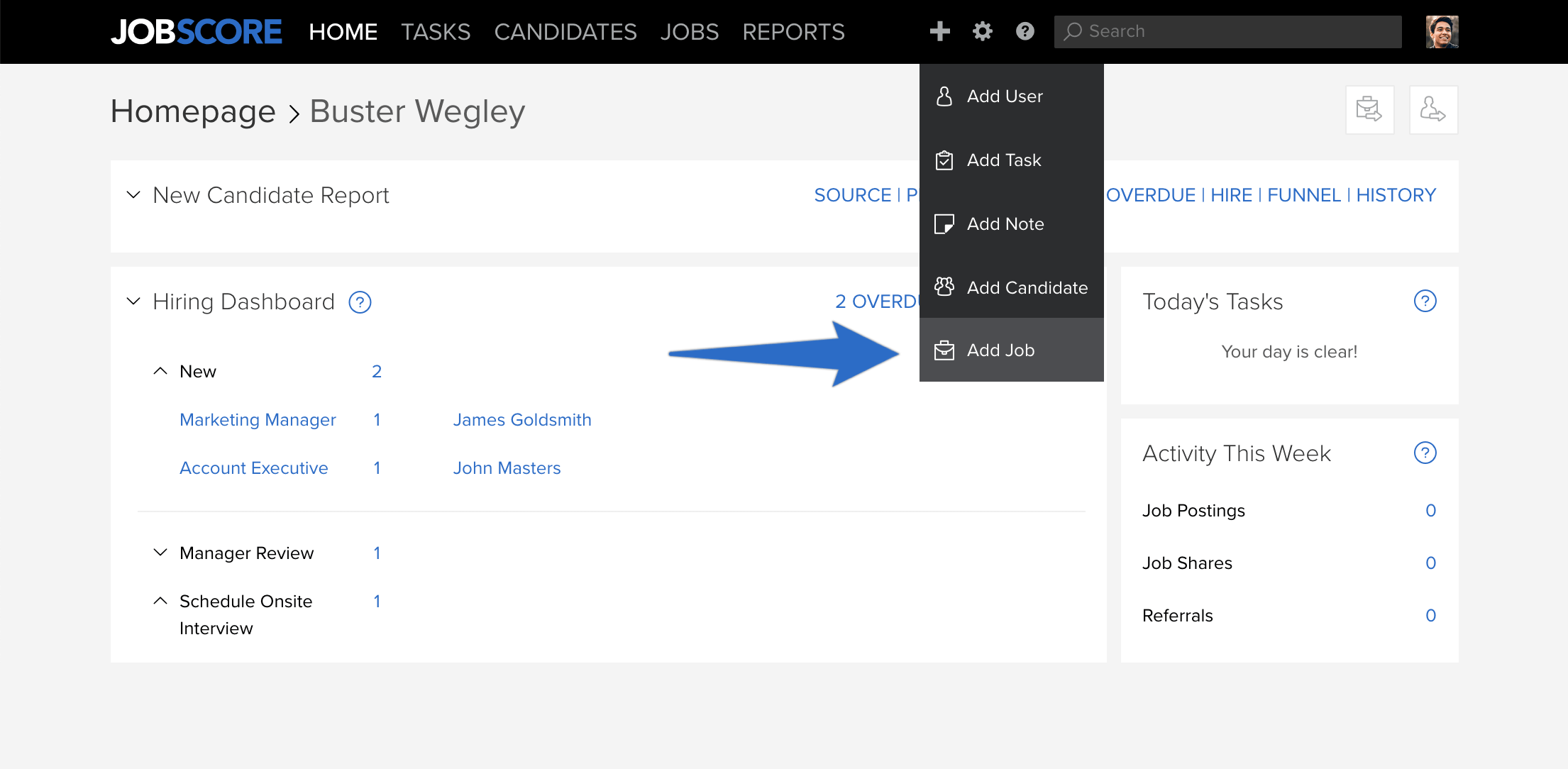The height and width of the screenshot is (769, 1568).
Task: Open candidate John Masters
Action: [507, 468]
